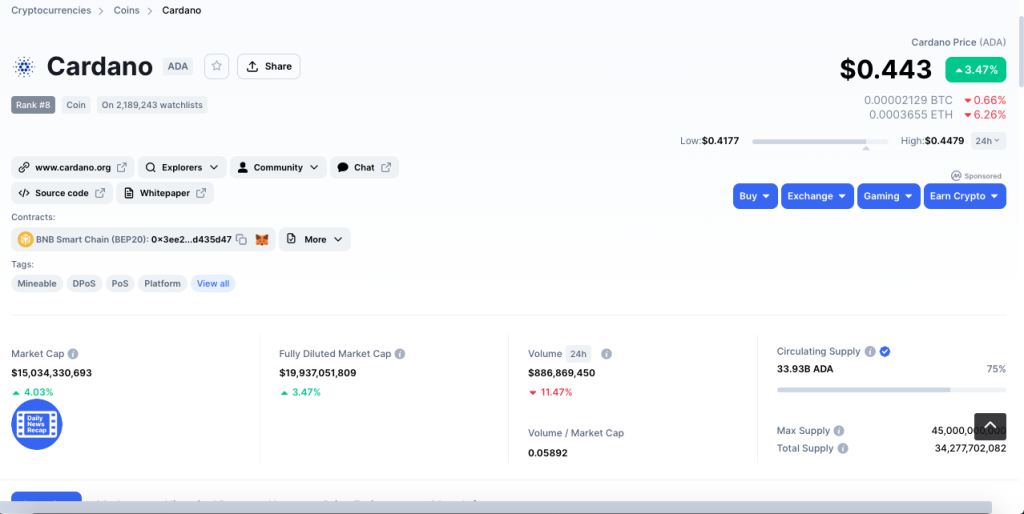Open the Earn Crypto dropdown
This screenshot has height=514, width=1024.
pos(965,196)
